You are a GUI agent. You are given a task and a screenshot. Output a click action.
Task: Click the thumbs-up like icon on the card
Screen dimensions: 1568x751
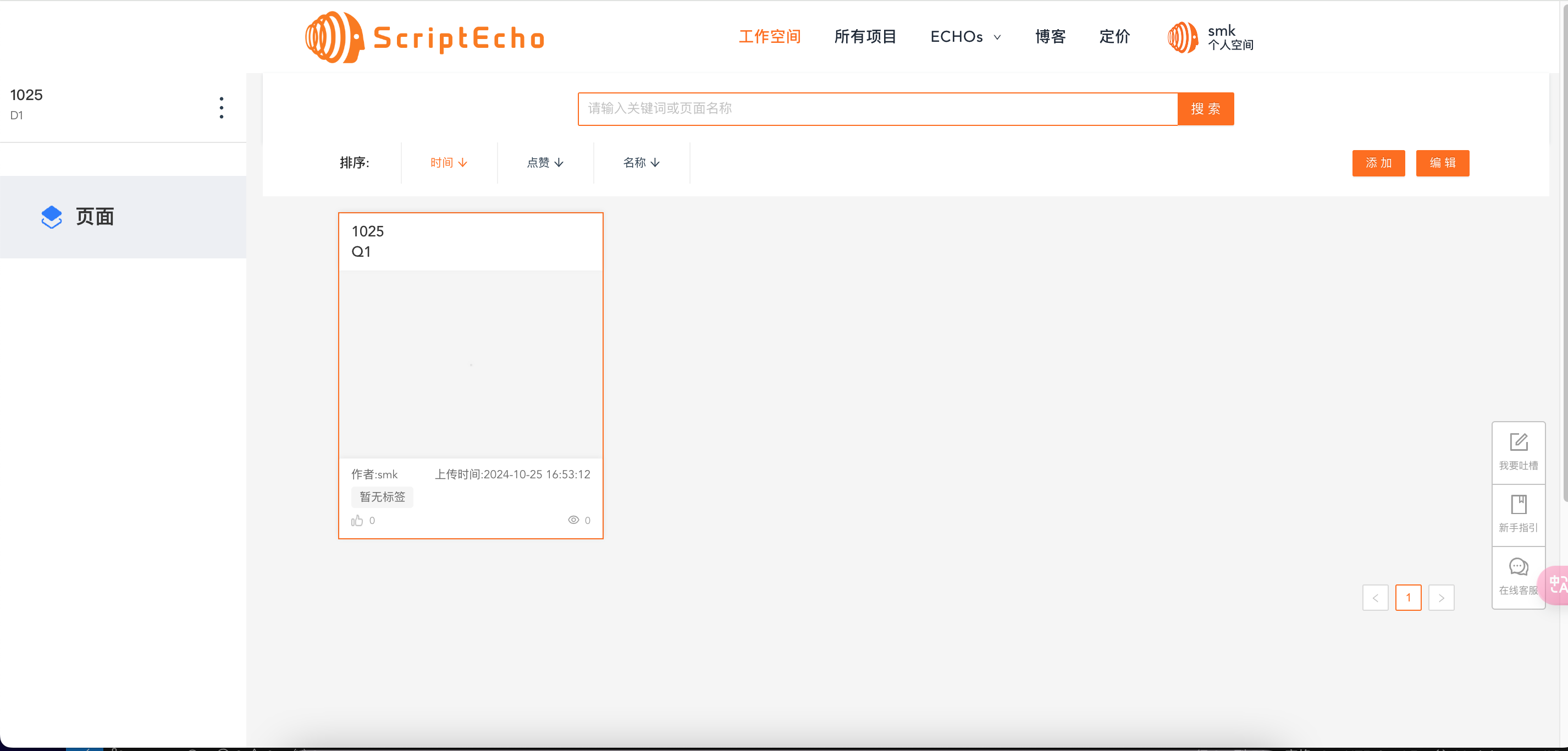click(357, 521)
